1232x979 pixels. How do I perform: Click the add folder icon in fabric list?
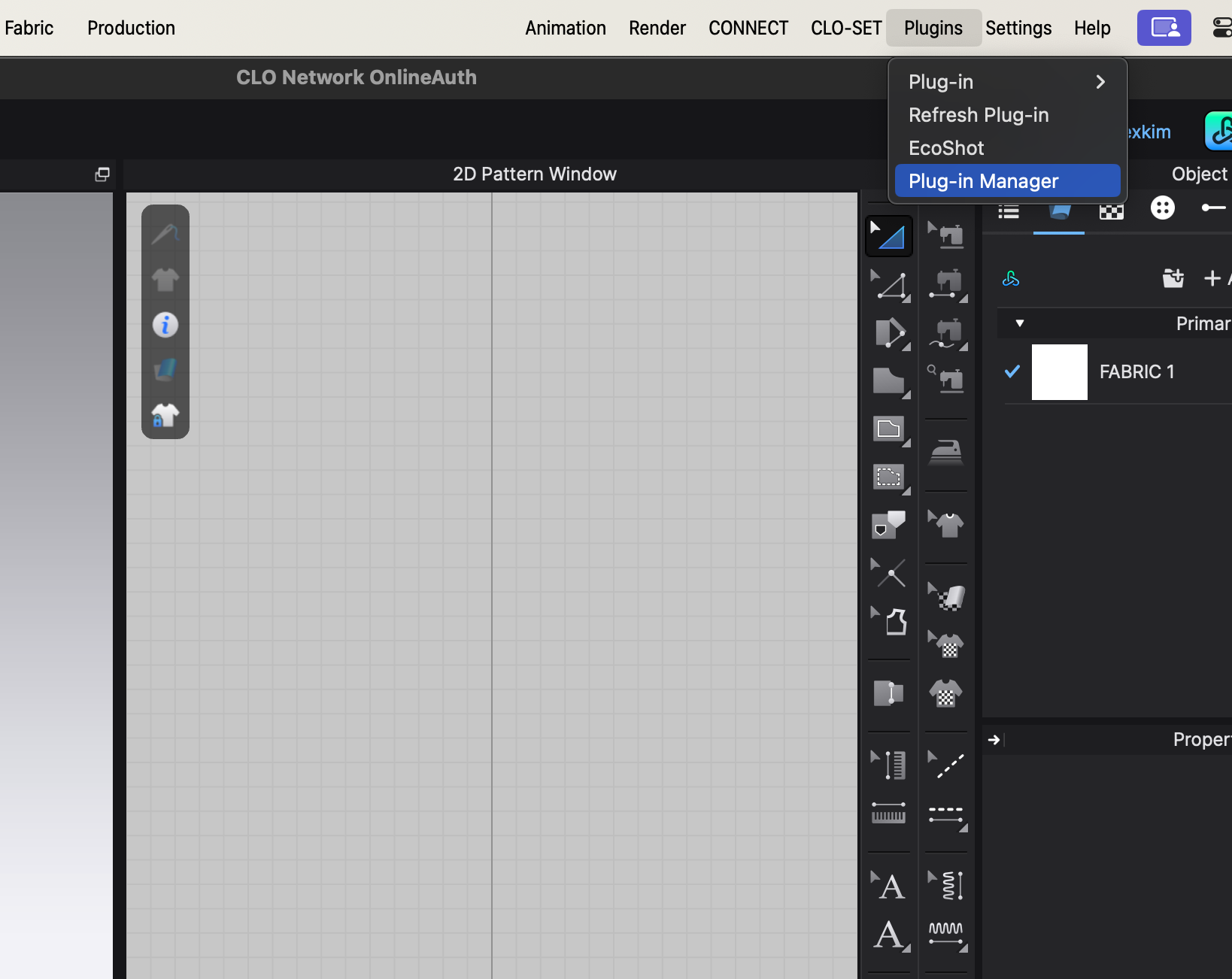(1173, 278)
